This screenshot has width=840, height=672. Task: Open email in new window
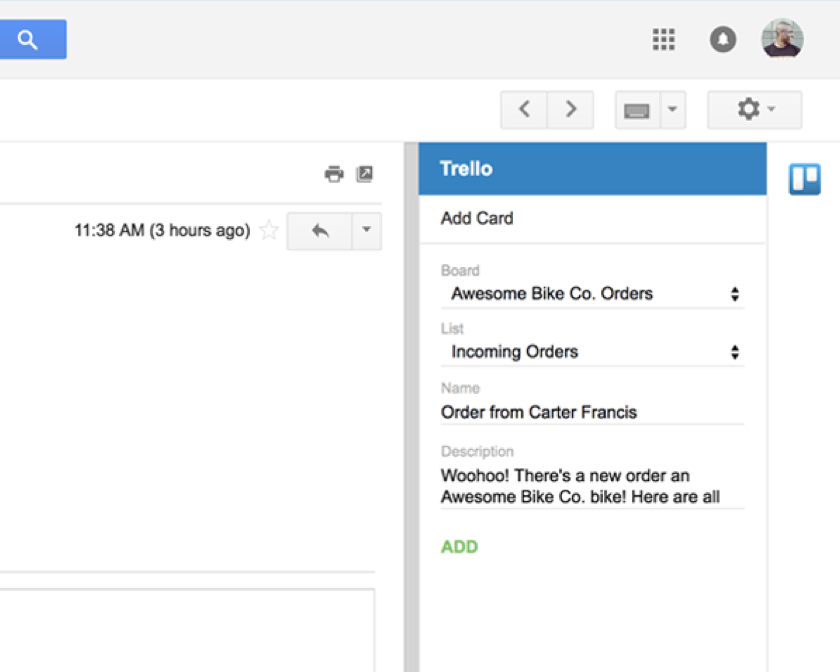pos(364,174)
